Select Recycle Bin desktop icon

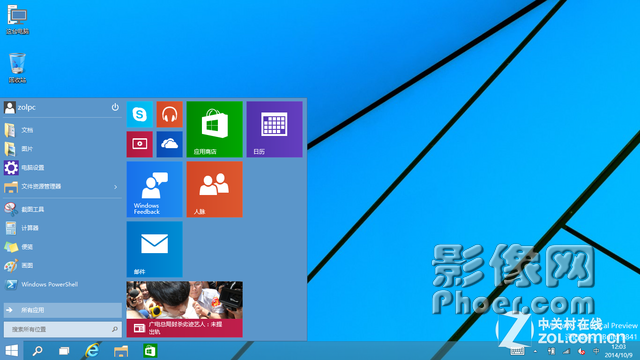click(18, 68)
